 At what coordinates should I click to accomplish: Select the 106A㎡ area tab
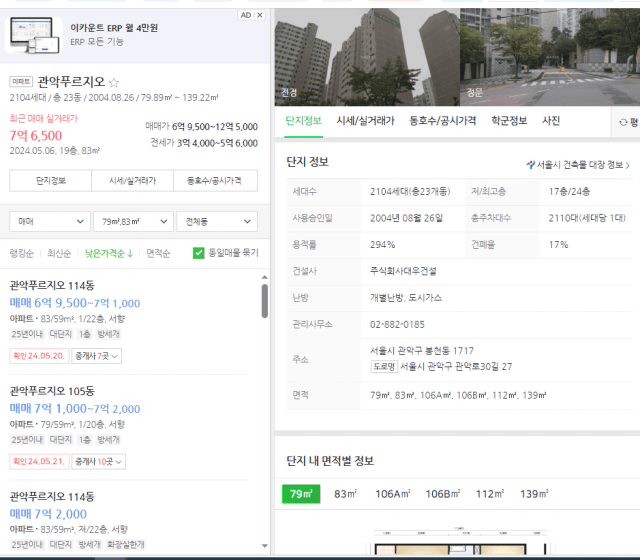pyautogui.click(x=393, y=494)
